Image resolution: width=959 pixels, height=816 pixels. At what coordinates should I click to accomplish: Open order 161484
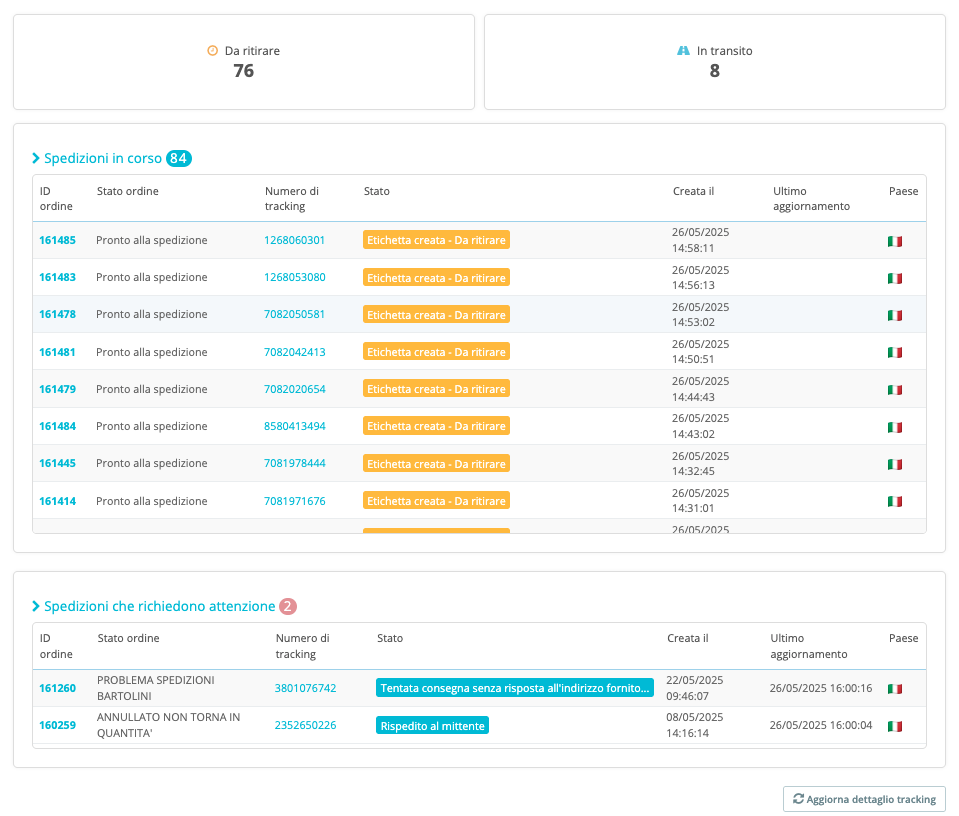[x=57, y=426]
